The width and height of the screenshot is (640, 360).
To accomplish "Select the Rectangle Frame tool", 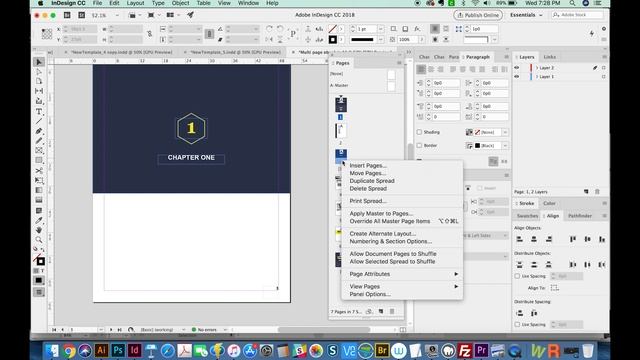I will pyautogui.click(x=39, y=151).
